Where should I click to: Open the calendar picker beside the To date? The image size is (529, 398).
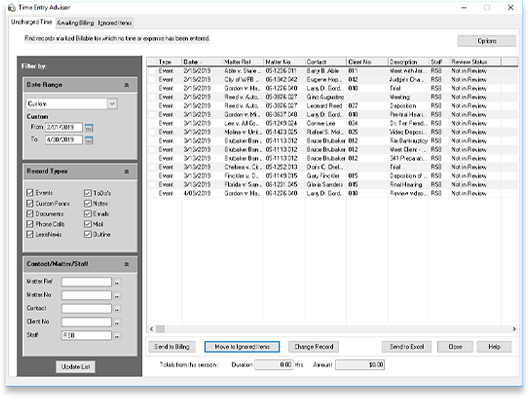pyautogui.click(x=89, y=140)
